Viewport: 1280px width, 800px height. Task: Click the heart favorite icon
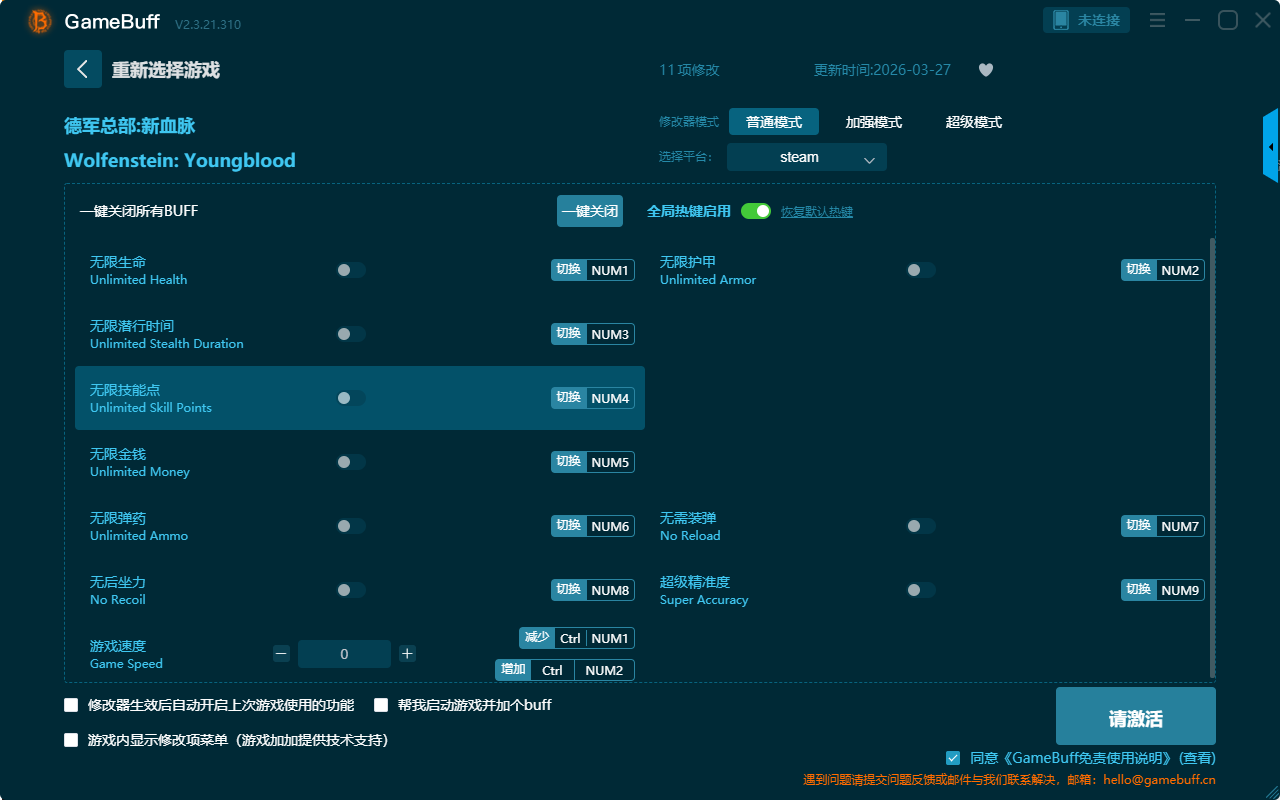985,70
